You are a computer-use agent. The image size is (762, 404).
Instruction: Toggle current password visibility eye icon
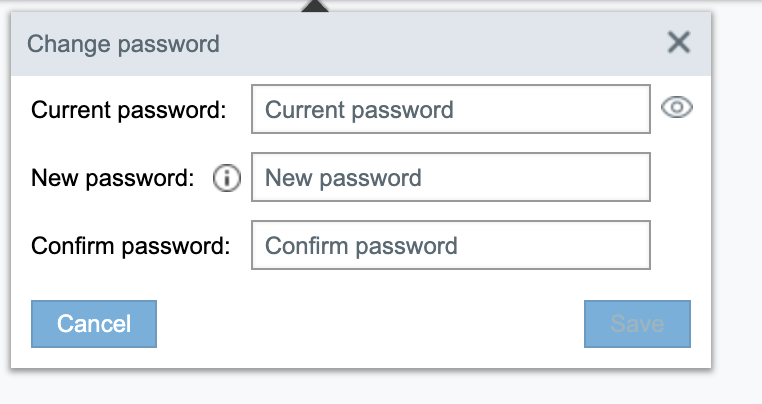(678, 109)
